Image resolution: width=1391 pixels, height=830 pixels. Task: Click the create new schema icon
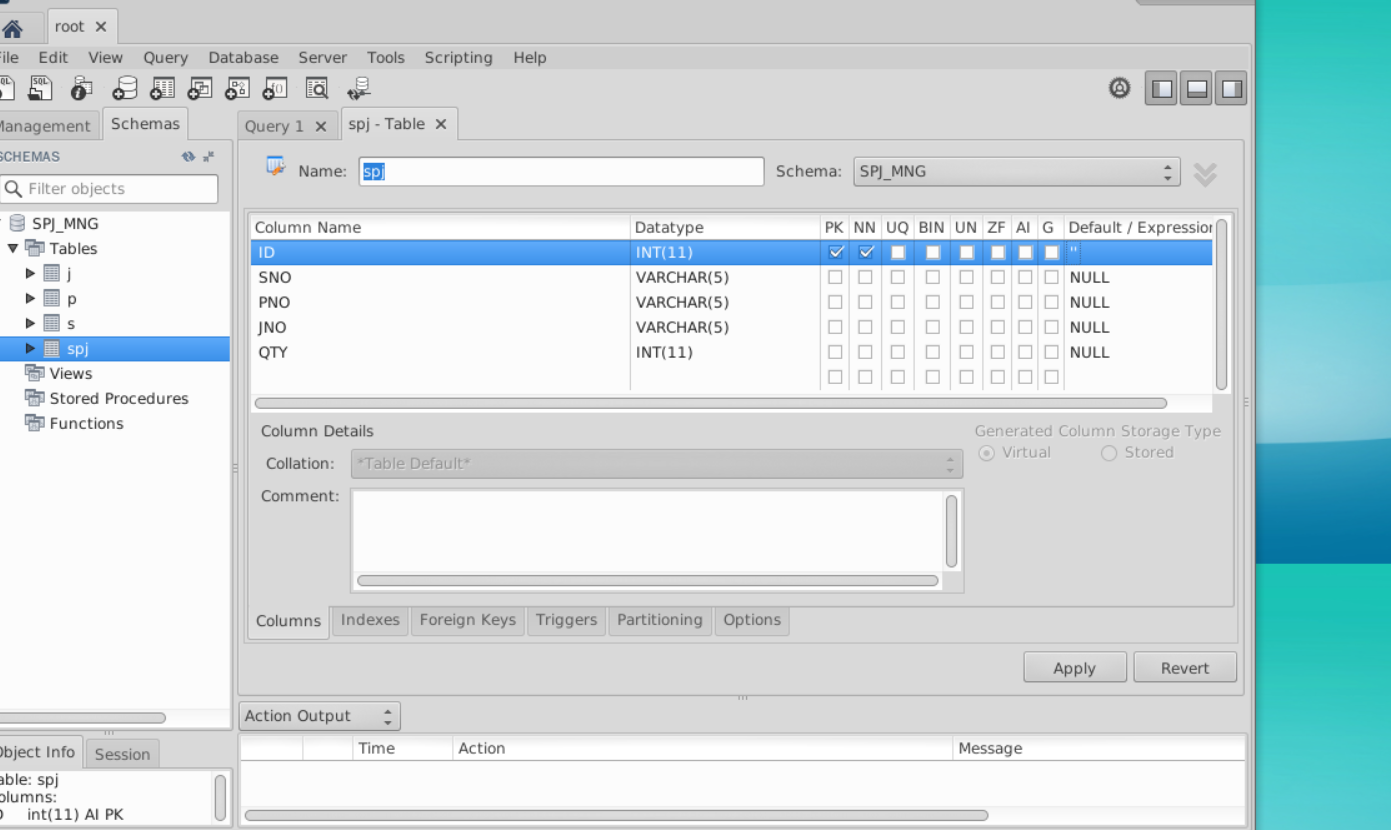tap(124, 89)
